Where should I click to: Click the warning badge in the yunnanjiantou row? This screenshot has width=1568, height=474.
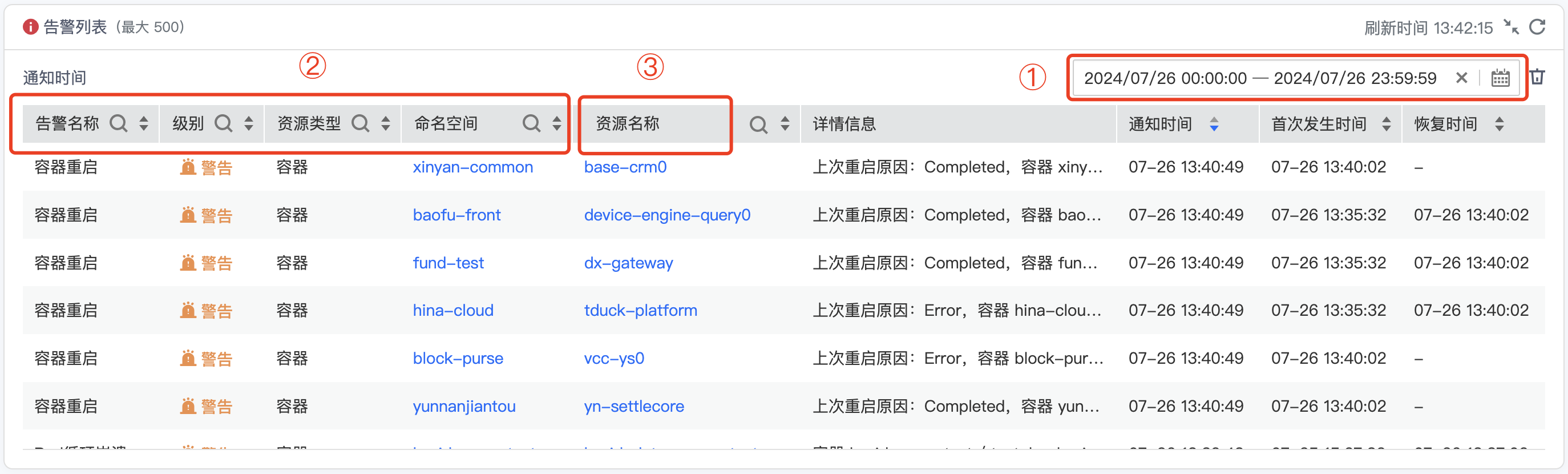206,407
